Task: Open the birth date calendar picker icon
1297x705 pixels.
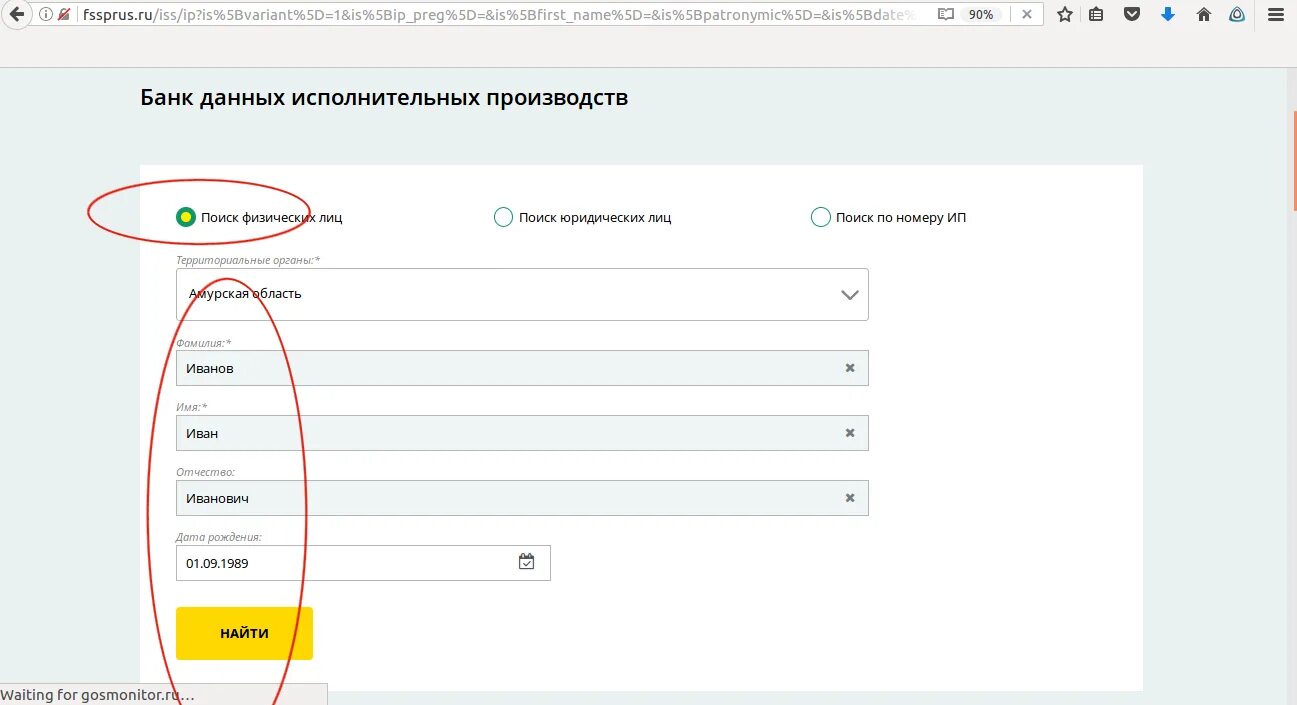Action: pos(527,562)
